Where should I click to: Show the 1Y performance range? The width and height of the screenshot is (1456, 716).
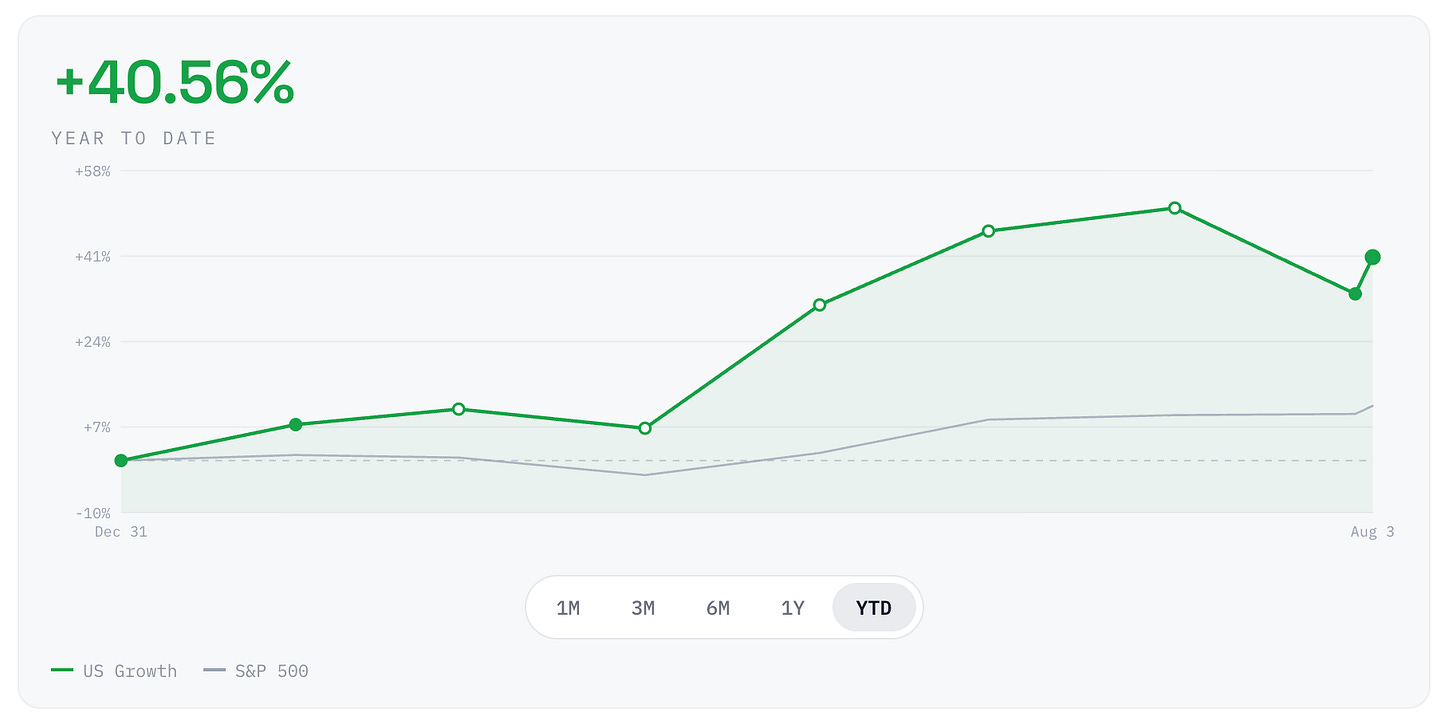coord(793,607)
